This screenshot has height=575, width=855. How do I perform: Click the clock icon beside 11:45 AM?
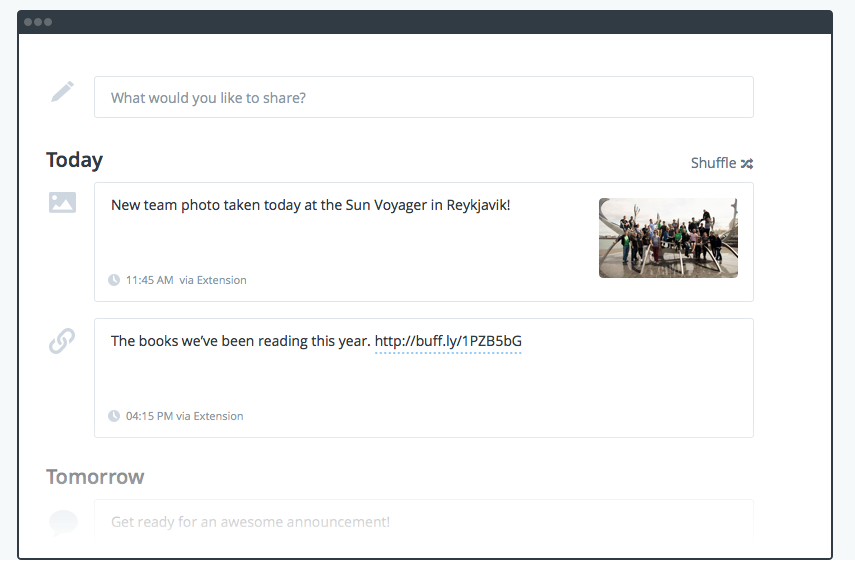114,280
